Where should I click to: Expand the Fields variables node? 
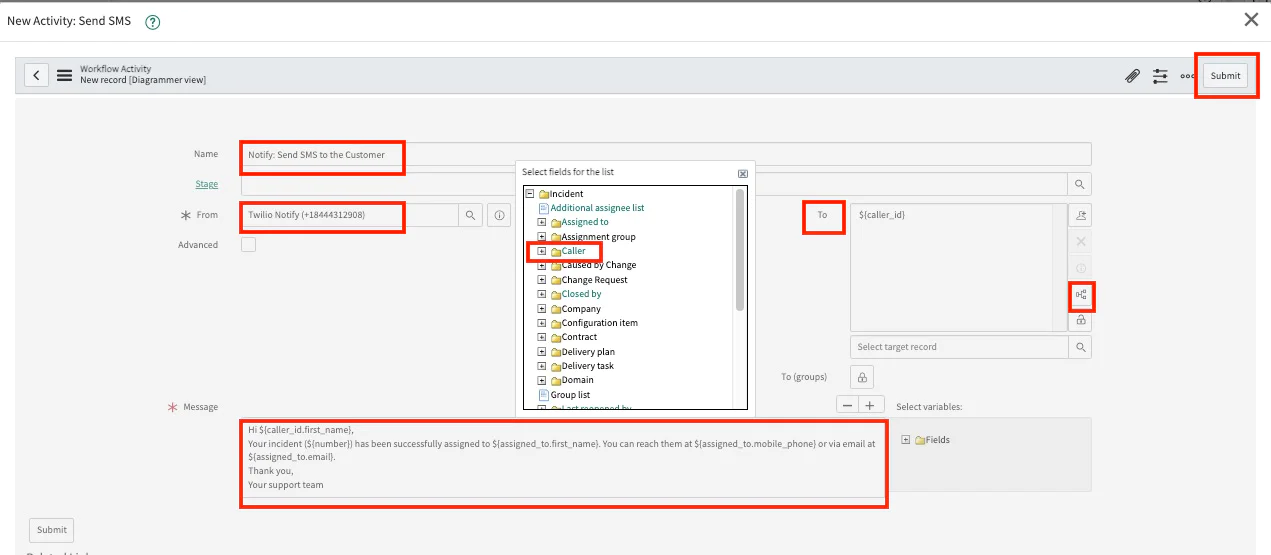point(906,440)
